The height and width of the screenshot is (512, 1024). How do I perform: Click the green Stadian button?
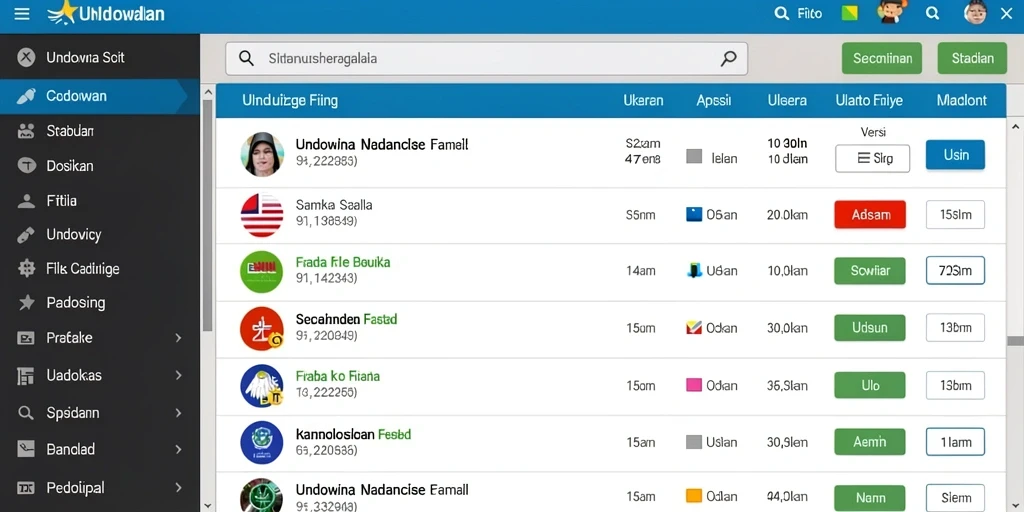(972, 58)
